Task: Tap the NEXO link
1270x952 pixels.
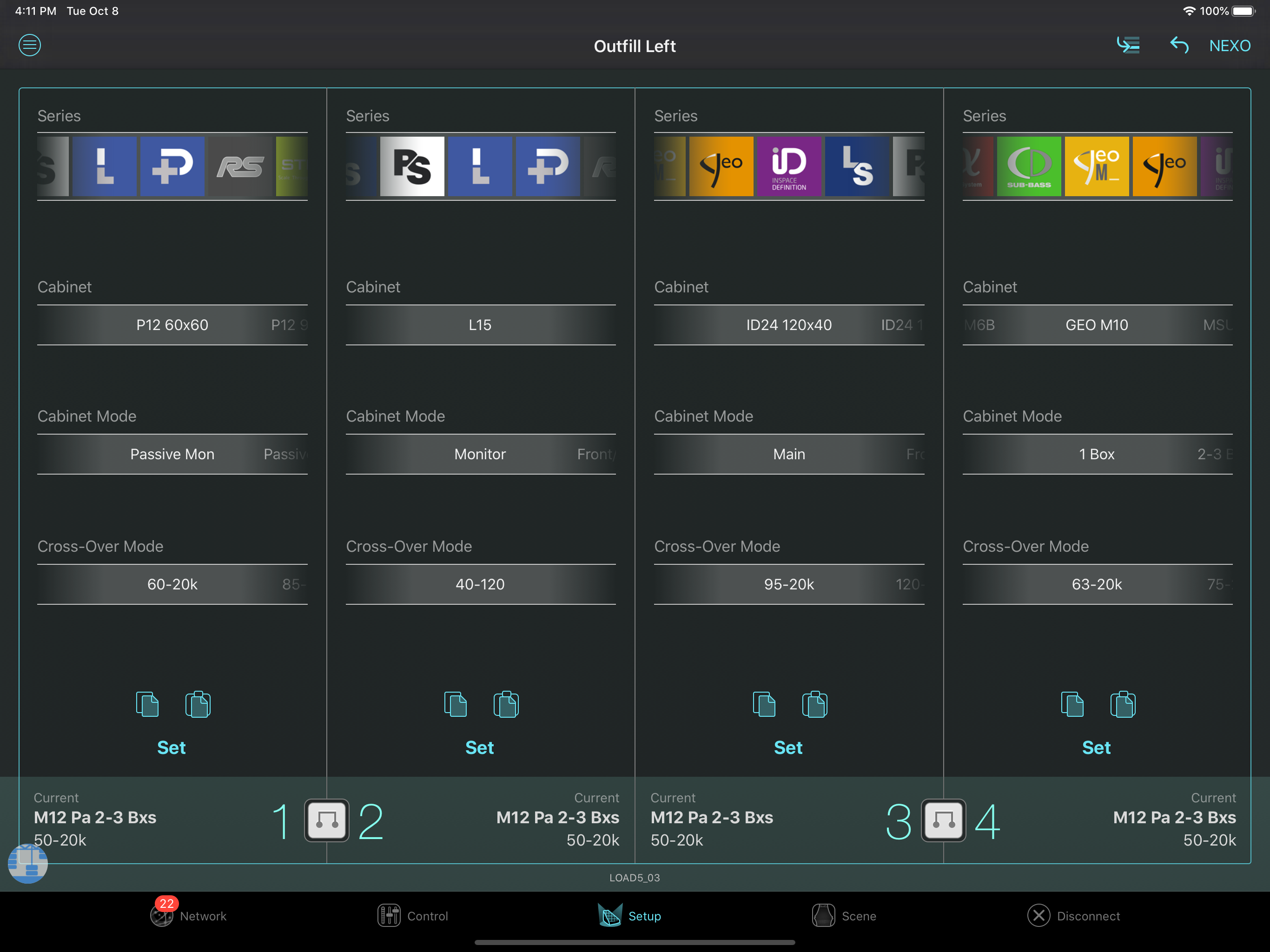Action: 1229,46
